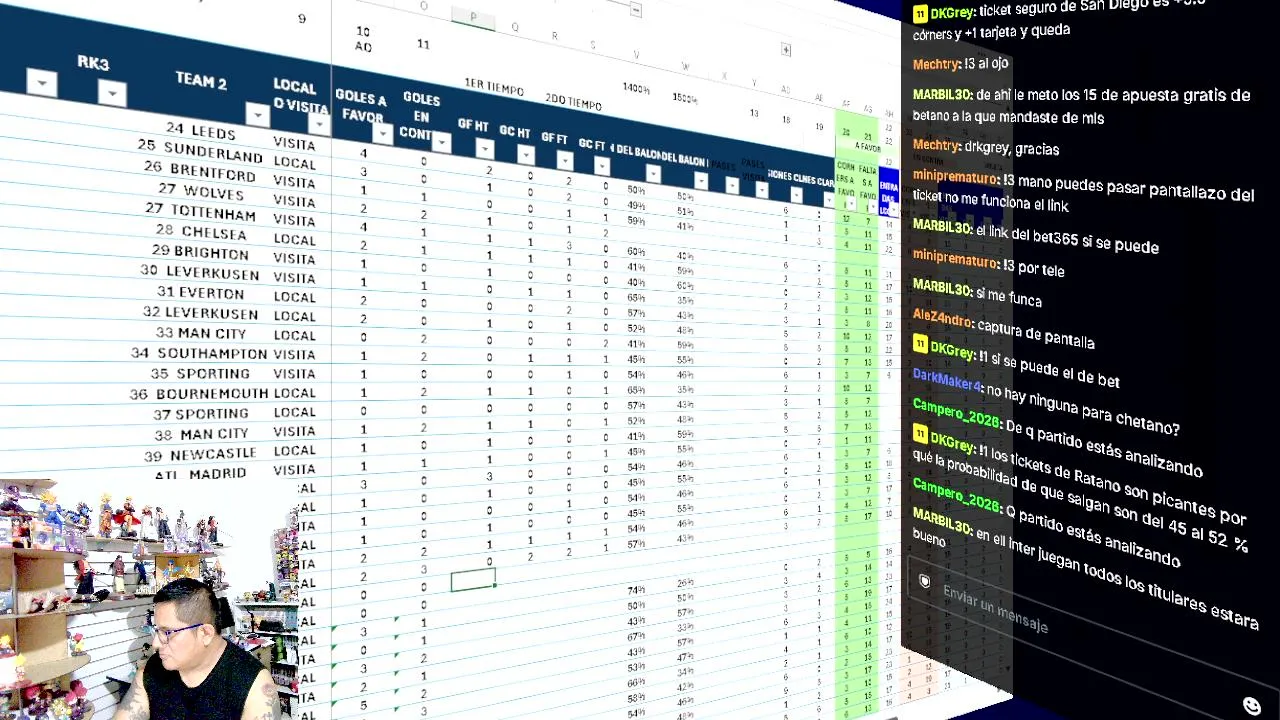Select the column Q header
The height and width of the screenshot is (720, 1280).
pos(515,26)
